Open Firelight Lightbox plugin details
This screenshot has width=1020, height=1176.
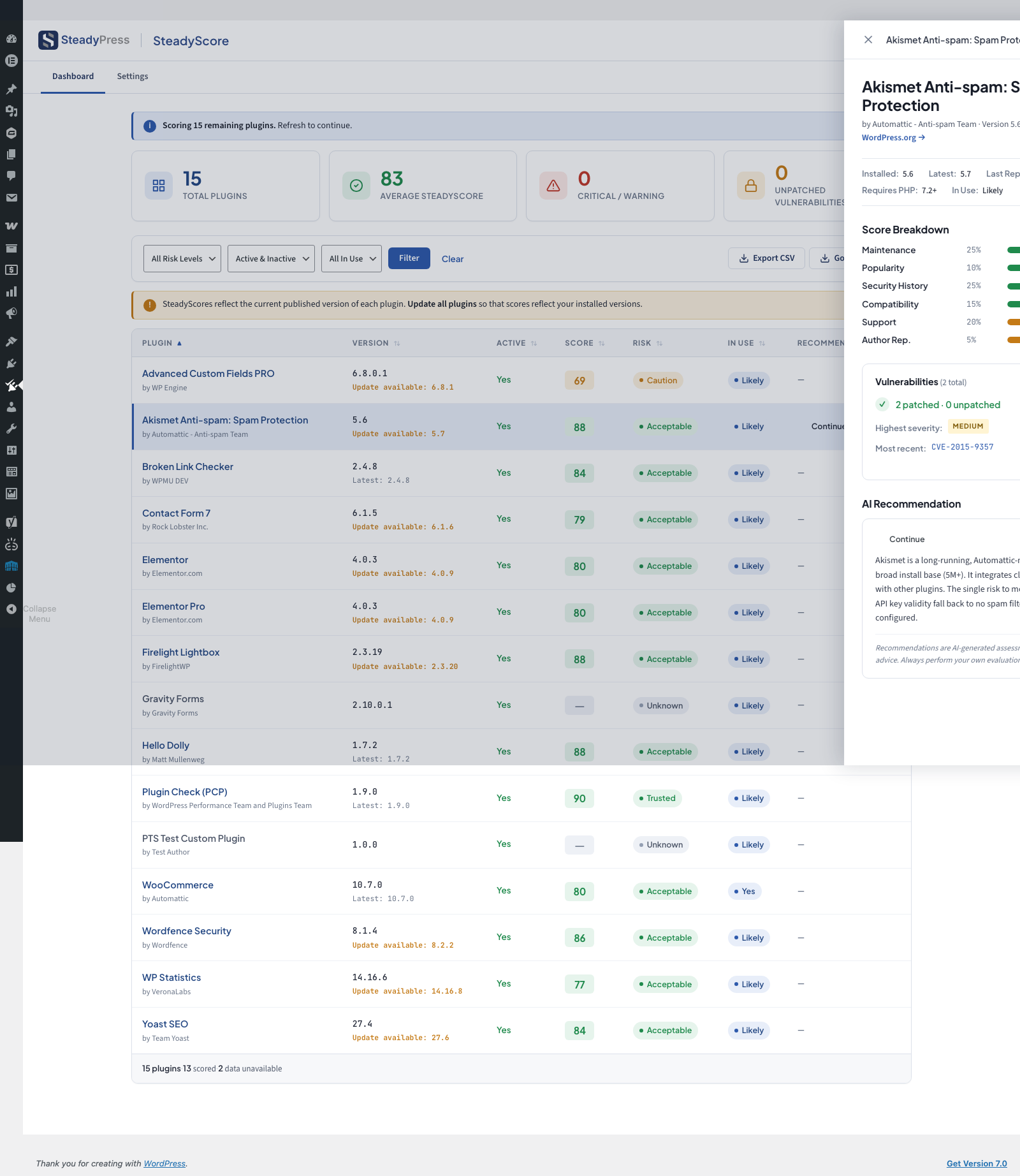180,652
